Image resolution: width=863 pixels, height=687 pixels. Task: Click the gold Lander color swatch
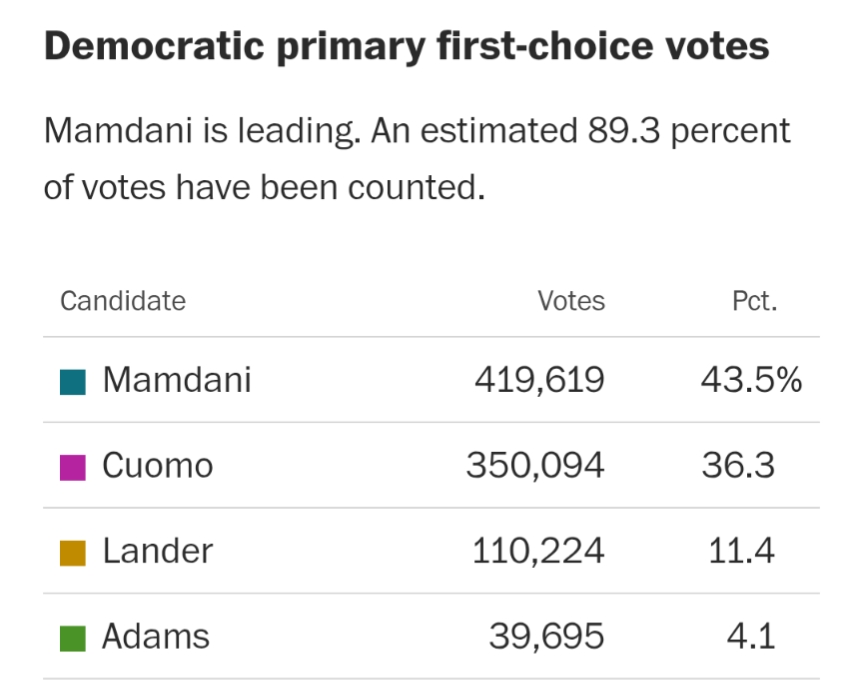(73, 552)
